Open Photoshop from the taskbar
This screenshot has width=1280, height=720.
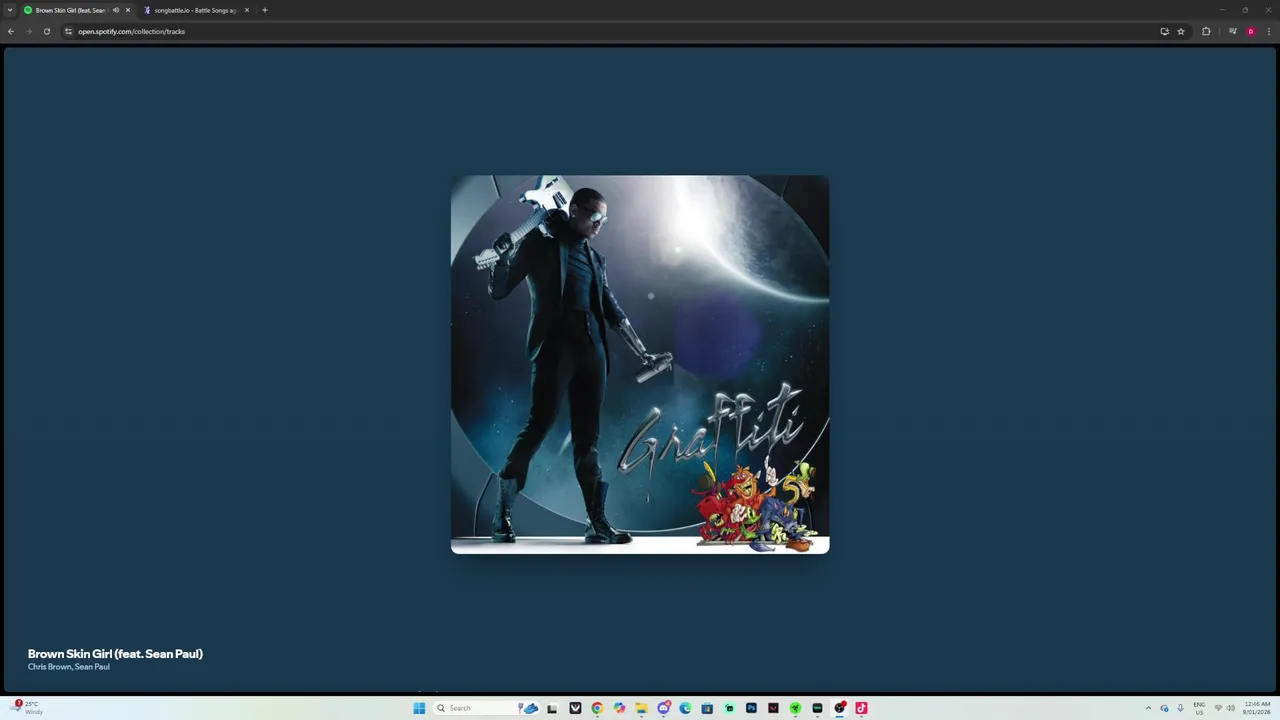pyautogui.click(x=751, y=708)
